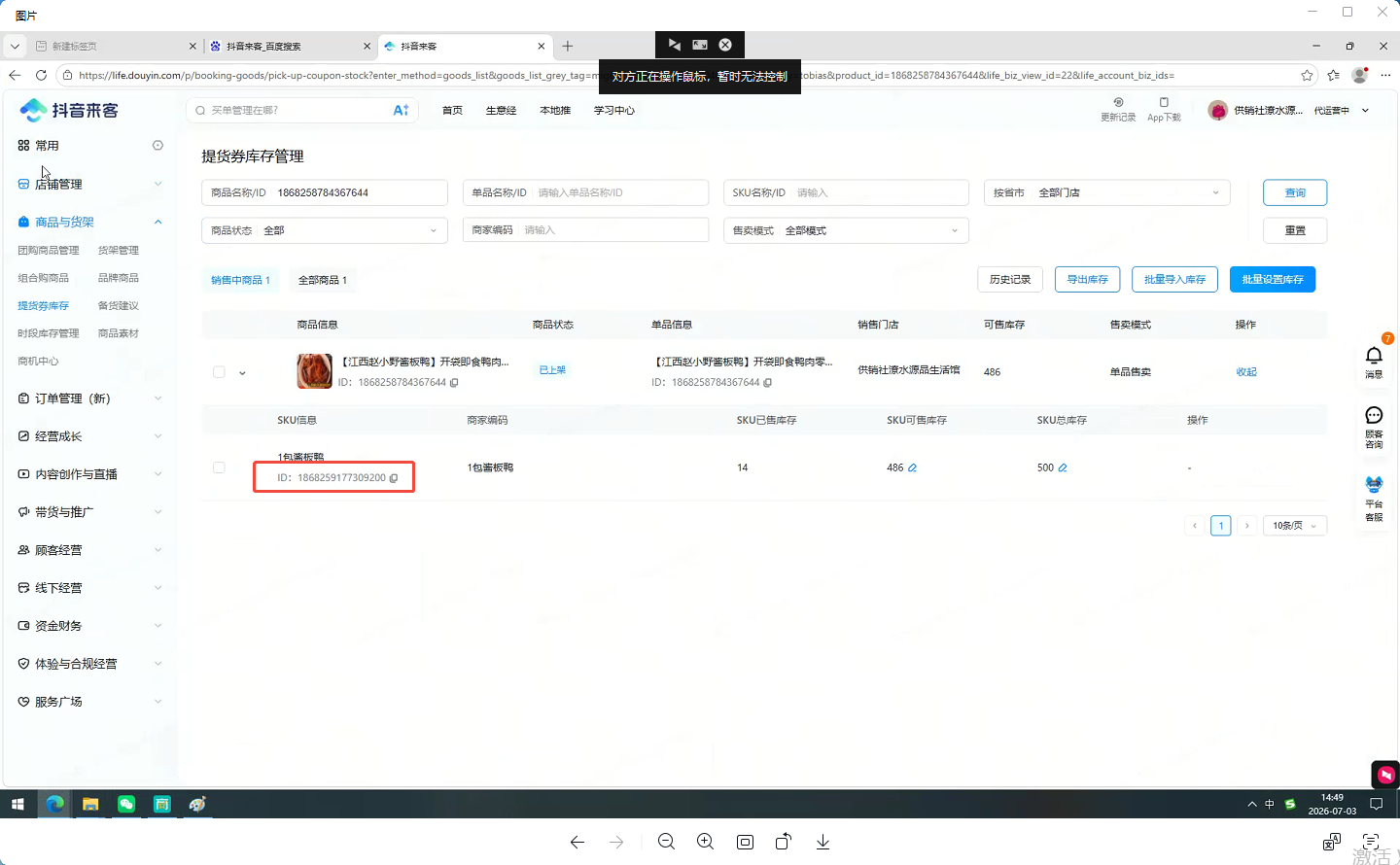Image resolution: width=1400 pixels, height=865 pixels.
Task: Open the 按省市 全部门店 dropdown
Action: tap(1106, 192)
